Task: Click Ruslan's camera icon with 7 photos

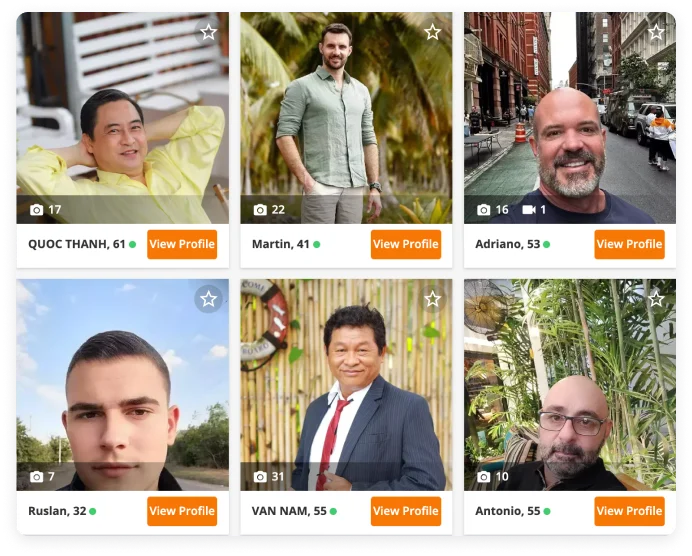Action: click(37, 477)
